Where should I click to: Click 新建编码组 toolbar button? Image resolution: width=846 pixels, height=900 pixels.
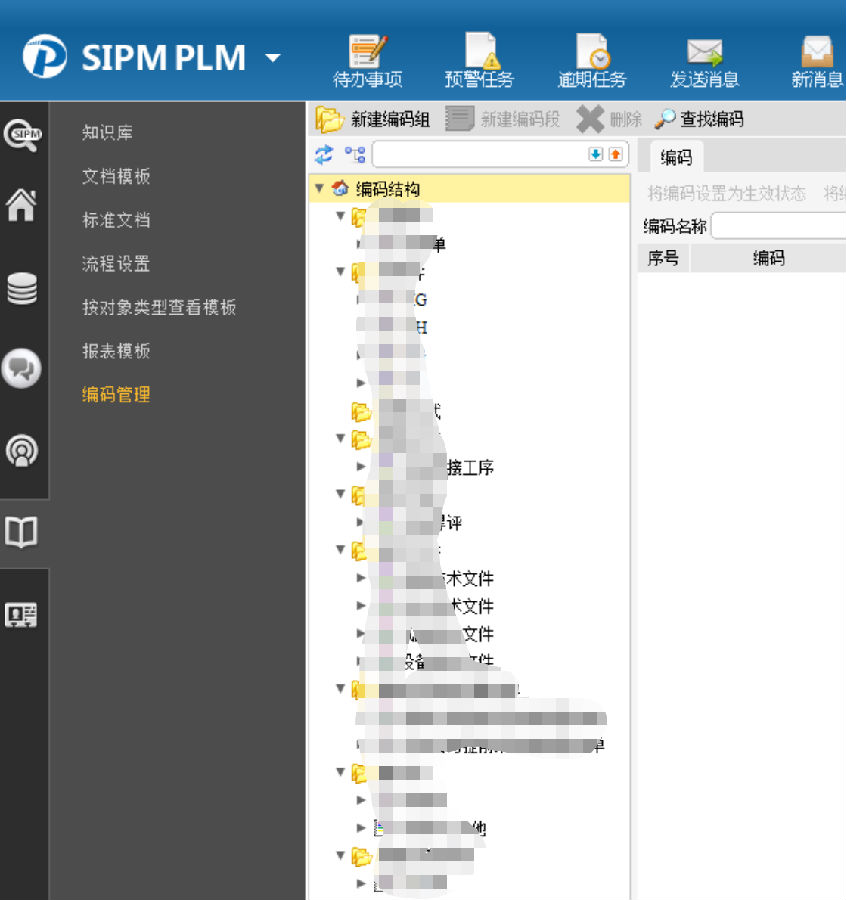point(372,119)
